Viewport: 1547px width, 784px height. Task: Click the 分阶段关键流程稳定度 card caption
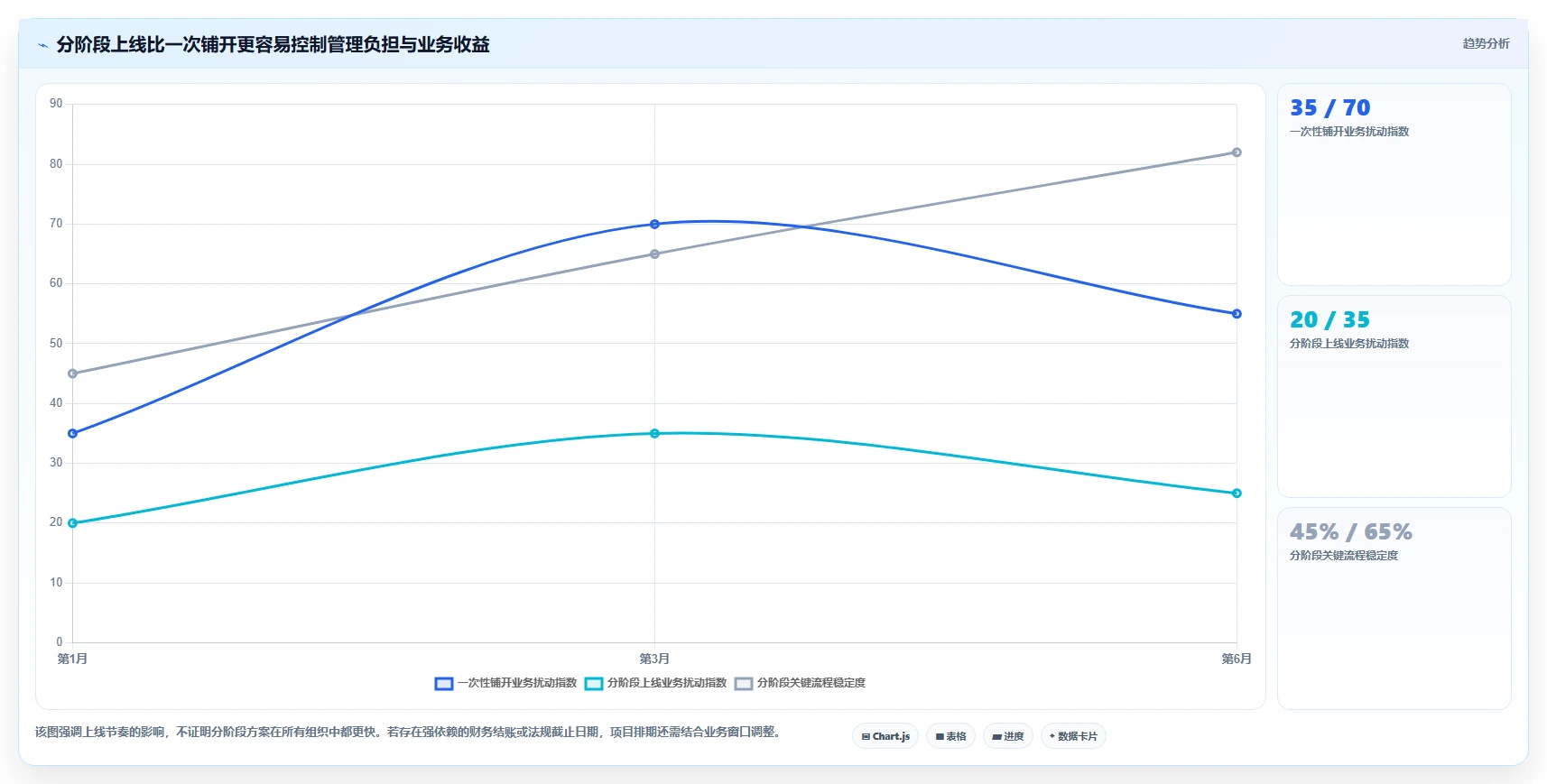coord(1343,556)
